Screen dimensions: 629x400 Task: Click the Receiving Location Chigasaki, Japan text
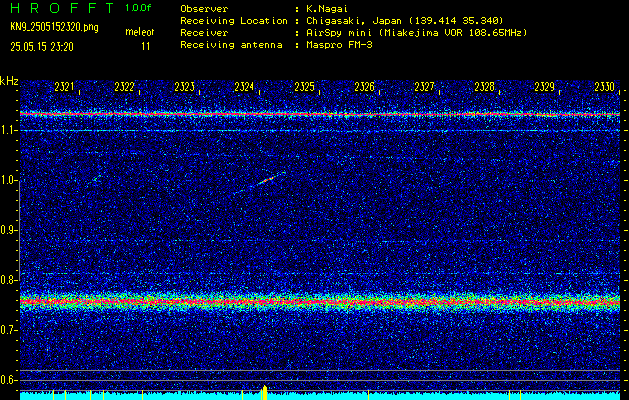(404, 21)
